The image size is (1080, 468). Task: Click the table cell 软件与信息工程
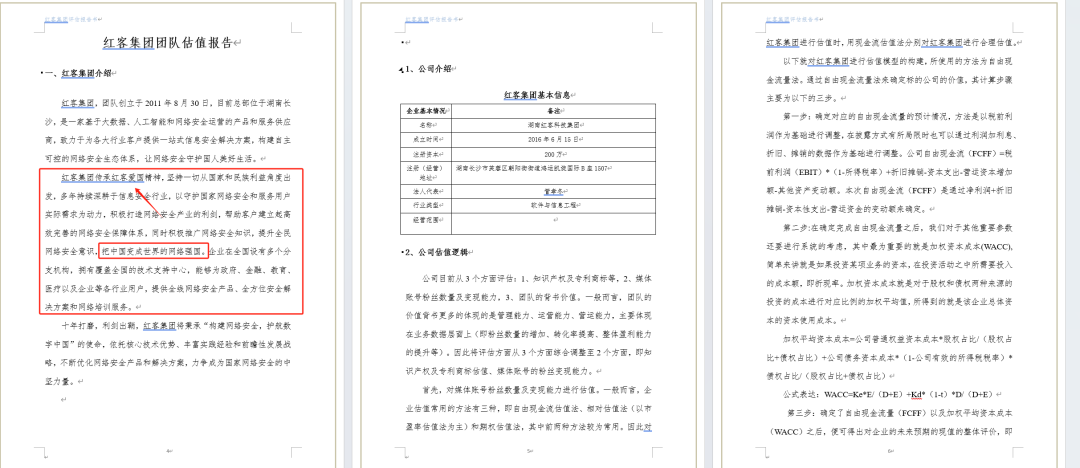[x=553, y=205]
